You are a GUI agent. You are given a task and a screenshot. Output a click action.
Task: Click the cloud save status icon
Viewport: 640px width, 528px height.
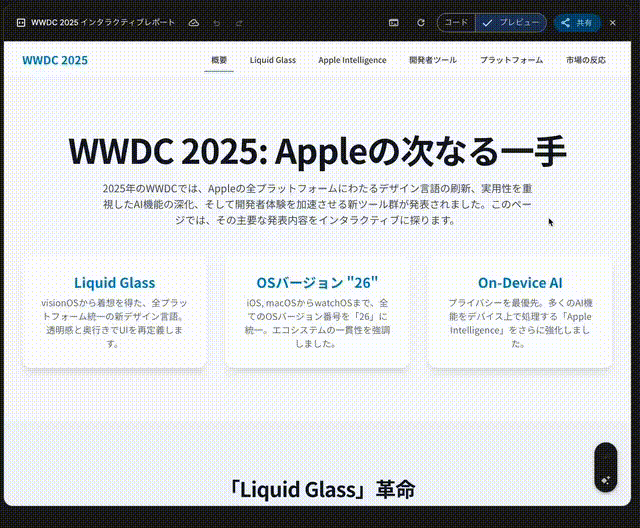point(194,23)
